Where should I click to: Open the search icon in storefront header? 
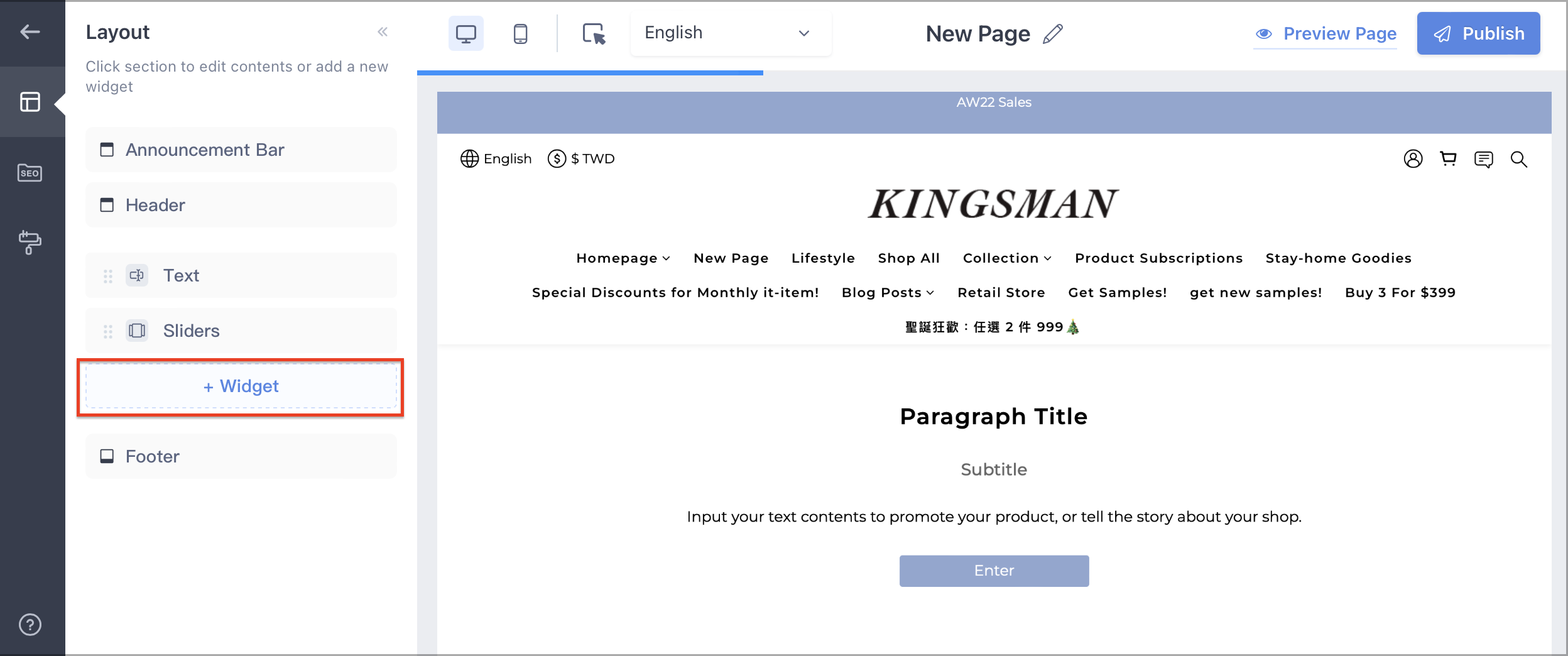pos(1520,158)
